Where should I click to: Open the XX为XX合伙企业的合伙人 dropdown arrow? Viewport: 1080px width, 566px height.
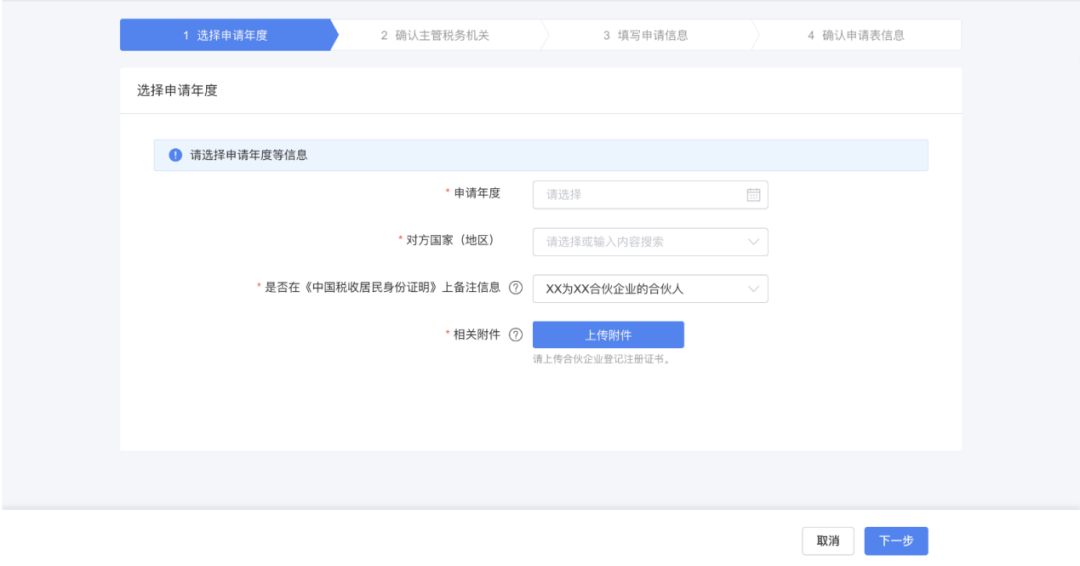coord(753,289)
